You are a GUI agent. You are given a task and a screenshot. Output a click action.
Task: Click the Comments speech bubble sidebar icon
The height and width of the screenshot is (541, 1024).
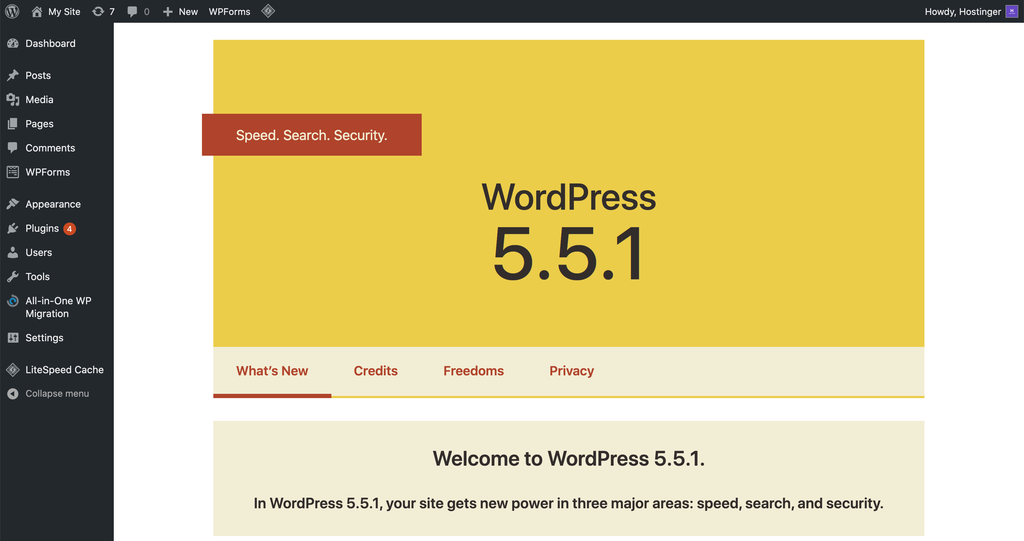click(12, 148)
